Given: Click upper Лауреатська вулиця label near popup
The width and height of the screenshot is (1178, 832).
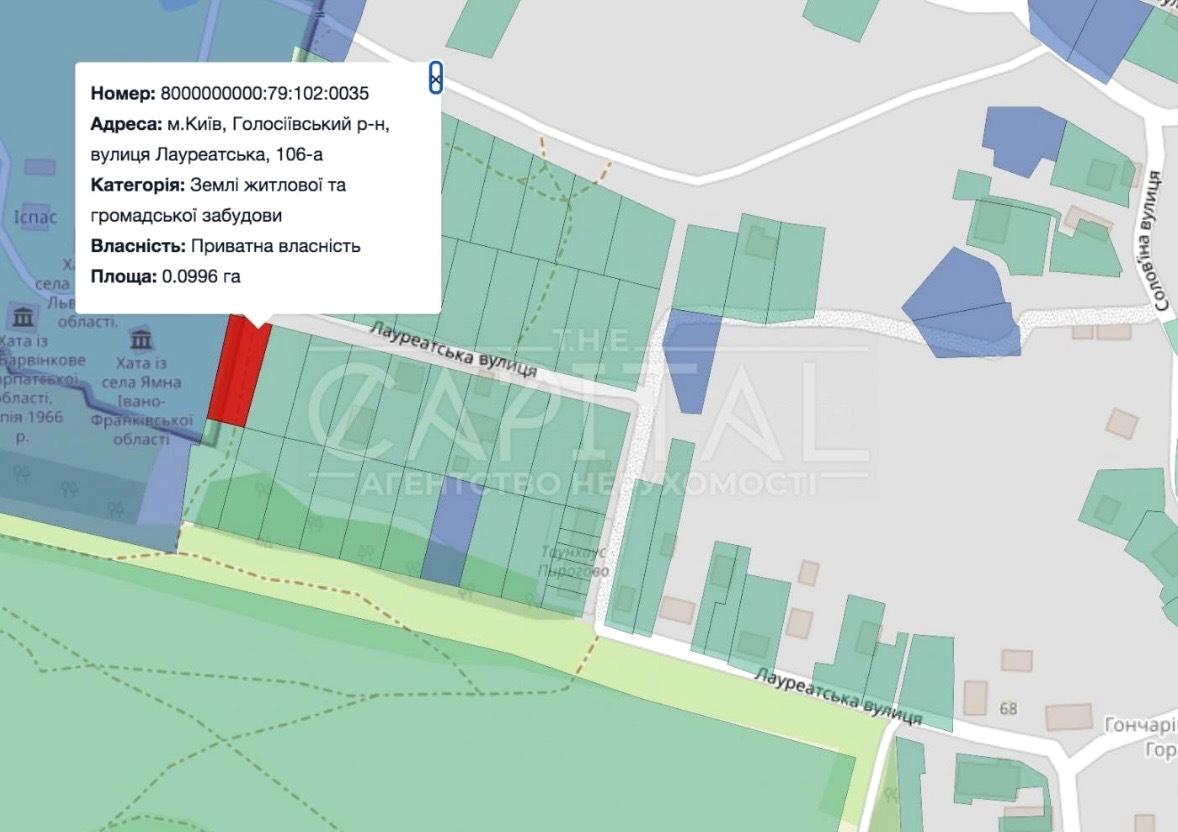Looking at the screenshot, I should click(452, 349).
